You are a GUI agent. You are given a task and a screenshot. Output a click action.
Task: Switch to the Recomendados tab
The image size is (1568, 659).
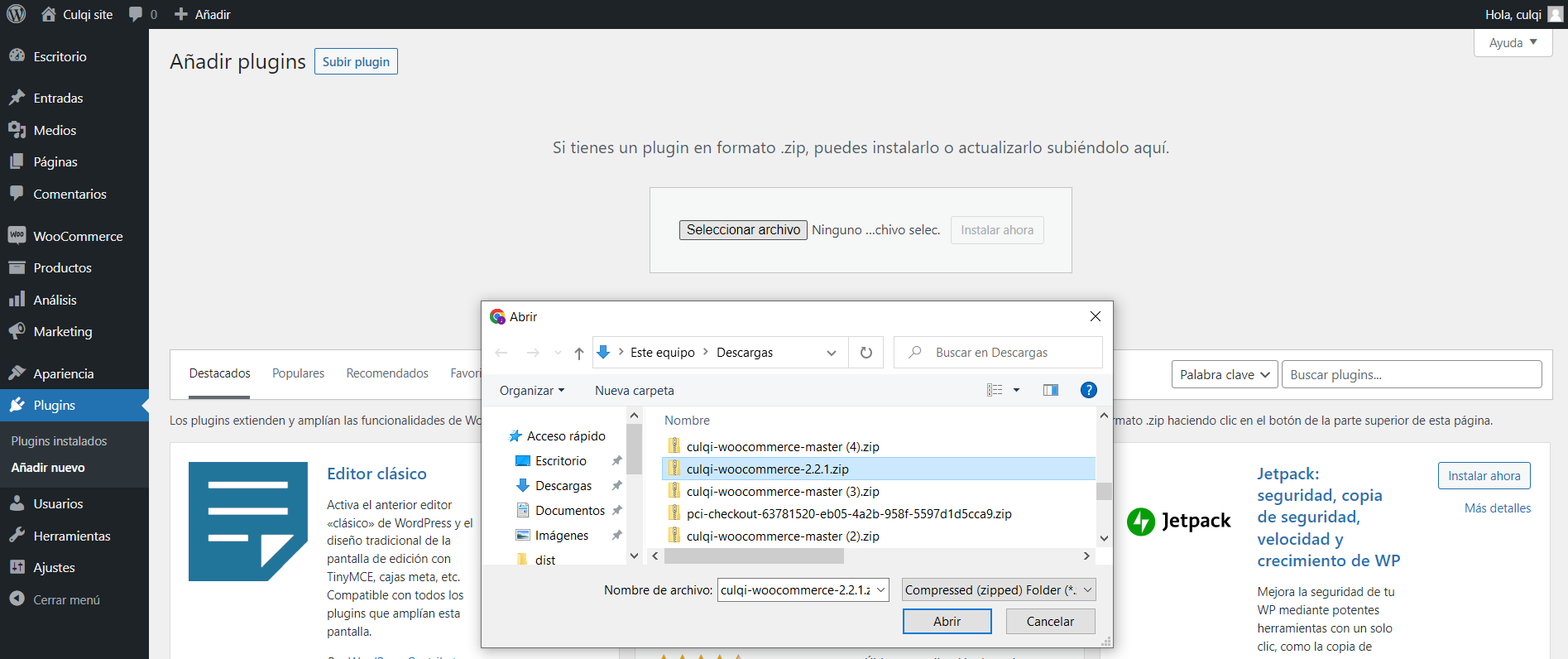coord(387,373)
